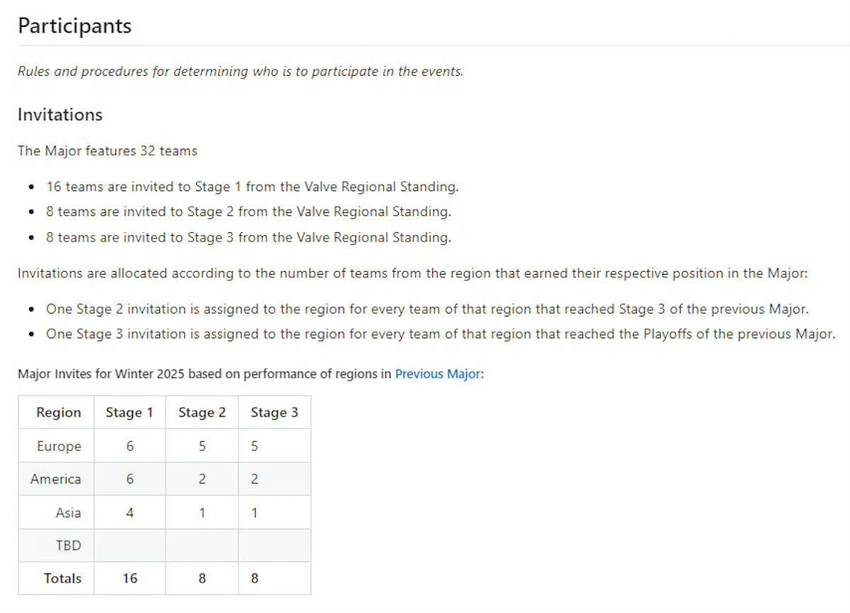Select the Stage 2 column header
850x613 pixels.
point(202,412)
